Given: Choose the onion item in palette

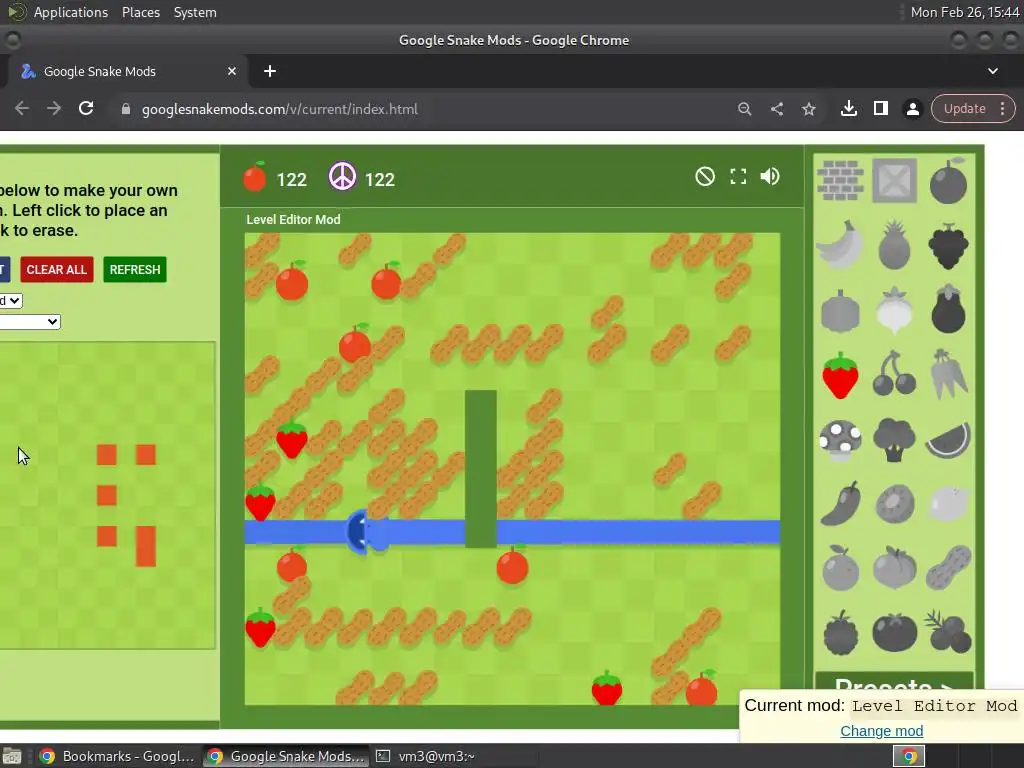Looking at the screenshot, I should pyautogui.click(x=894, y=310).
